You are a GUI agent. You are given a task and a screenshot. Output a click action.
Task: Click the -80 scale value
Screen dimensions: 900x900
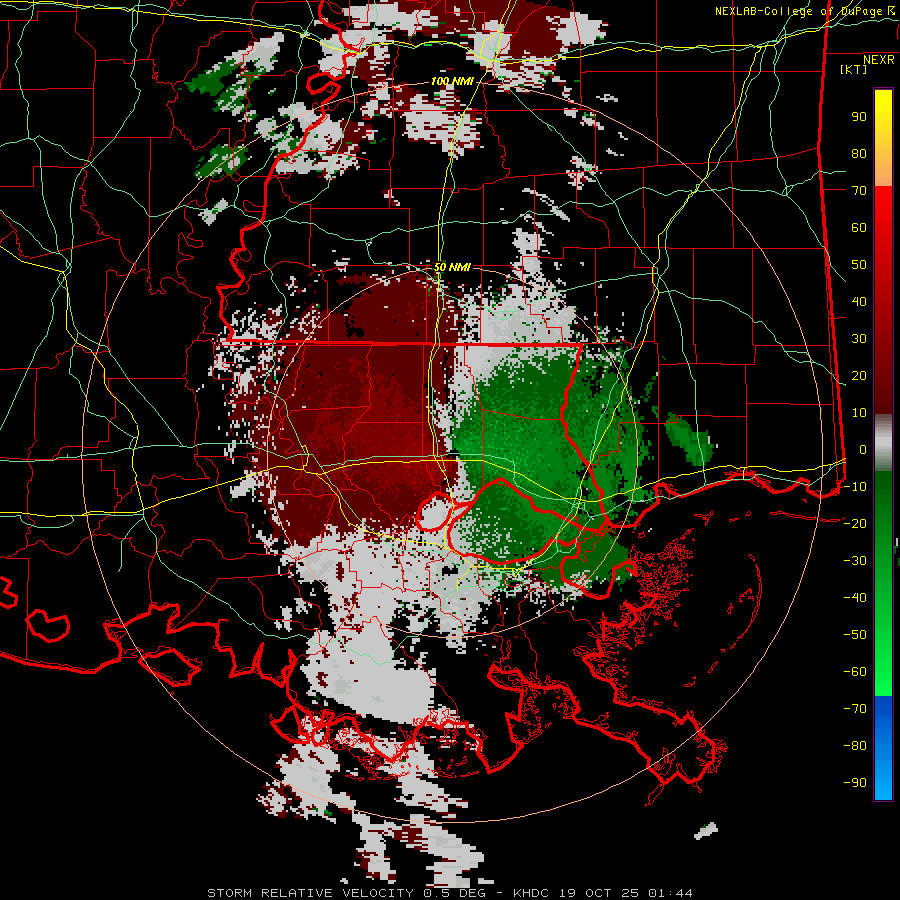click(855, 746)
